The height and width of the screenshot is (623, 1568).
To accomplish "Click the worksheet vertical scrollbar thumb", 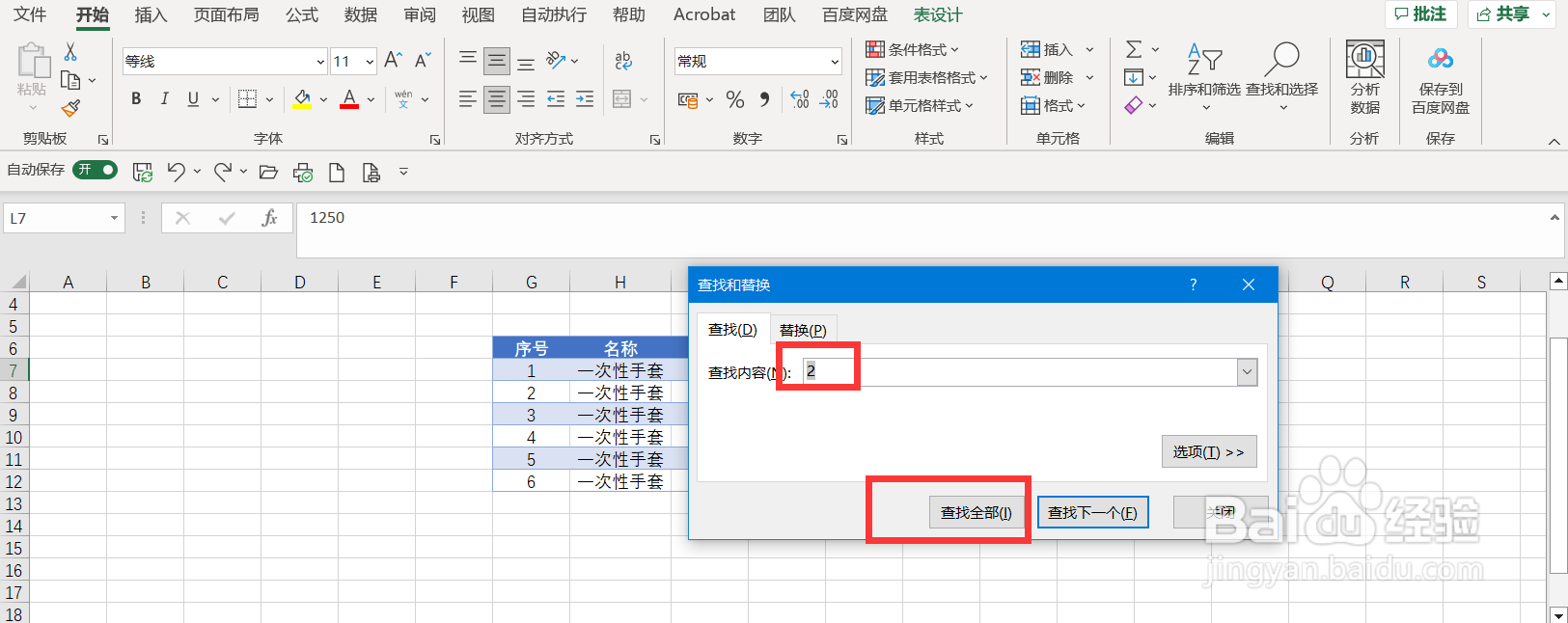I will tap(1557, 457).
